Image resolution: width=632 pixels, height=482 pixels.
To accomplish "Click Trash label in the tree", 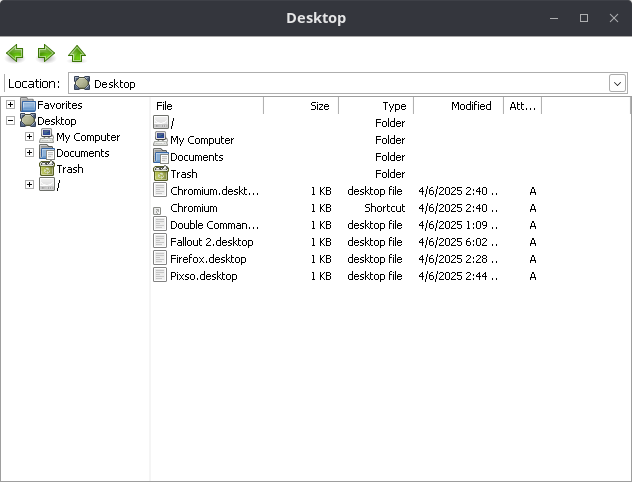I will point(70,169).
